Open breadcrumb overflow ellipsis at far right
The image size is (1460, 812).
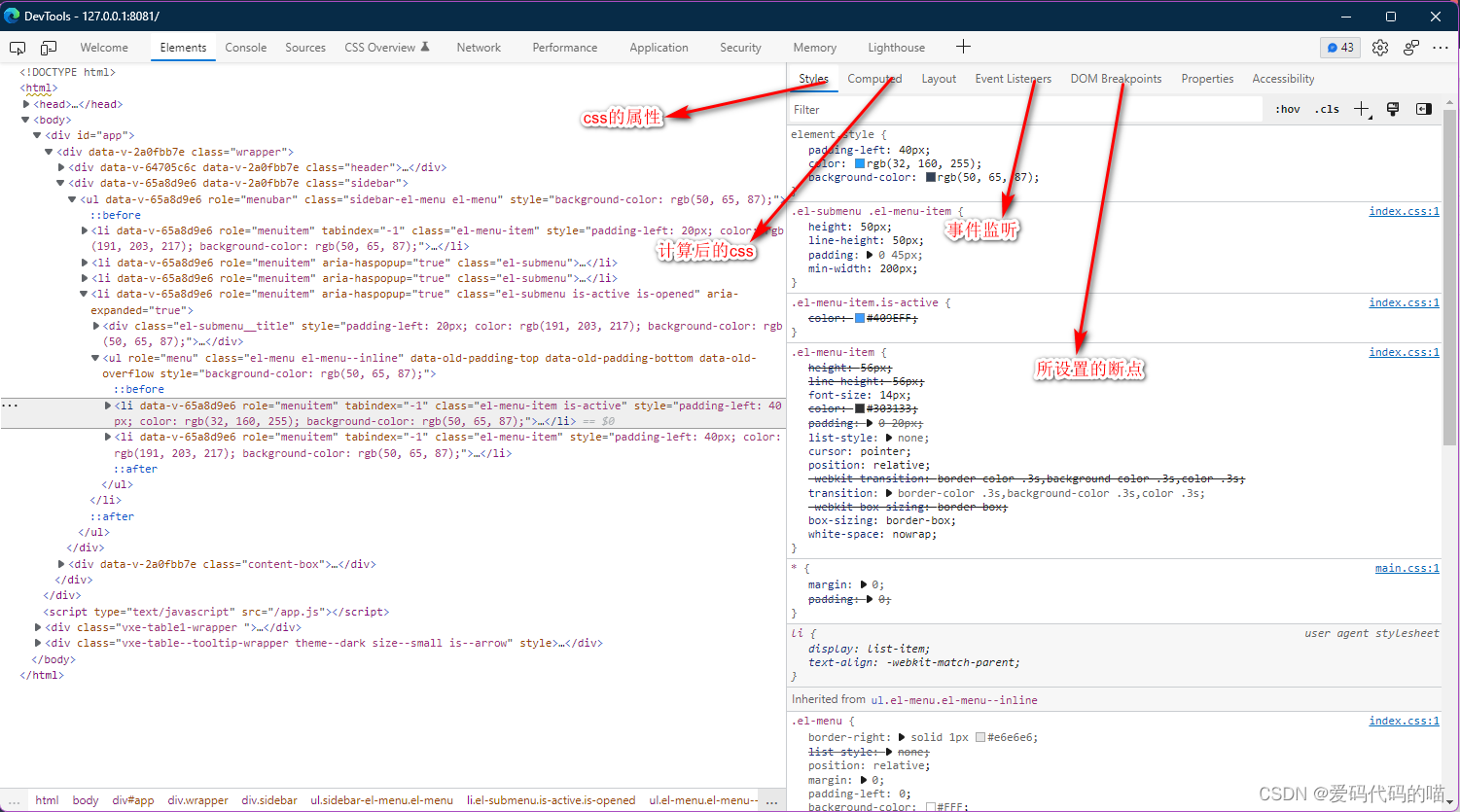click(x=771, y=800)
